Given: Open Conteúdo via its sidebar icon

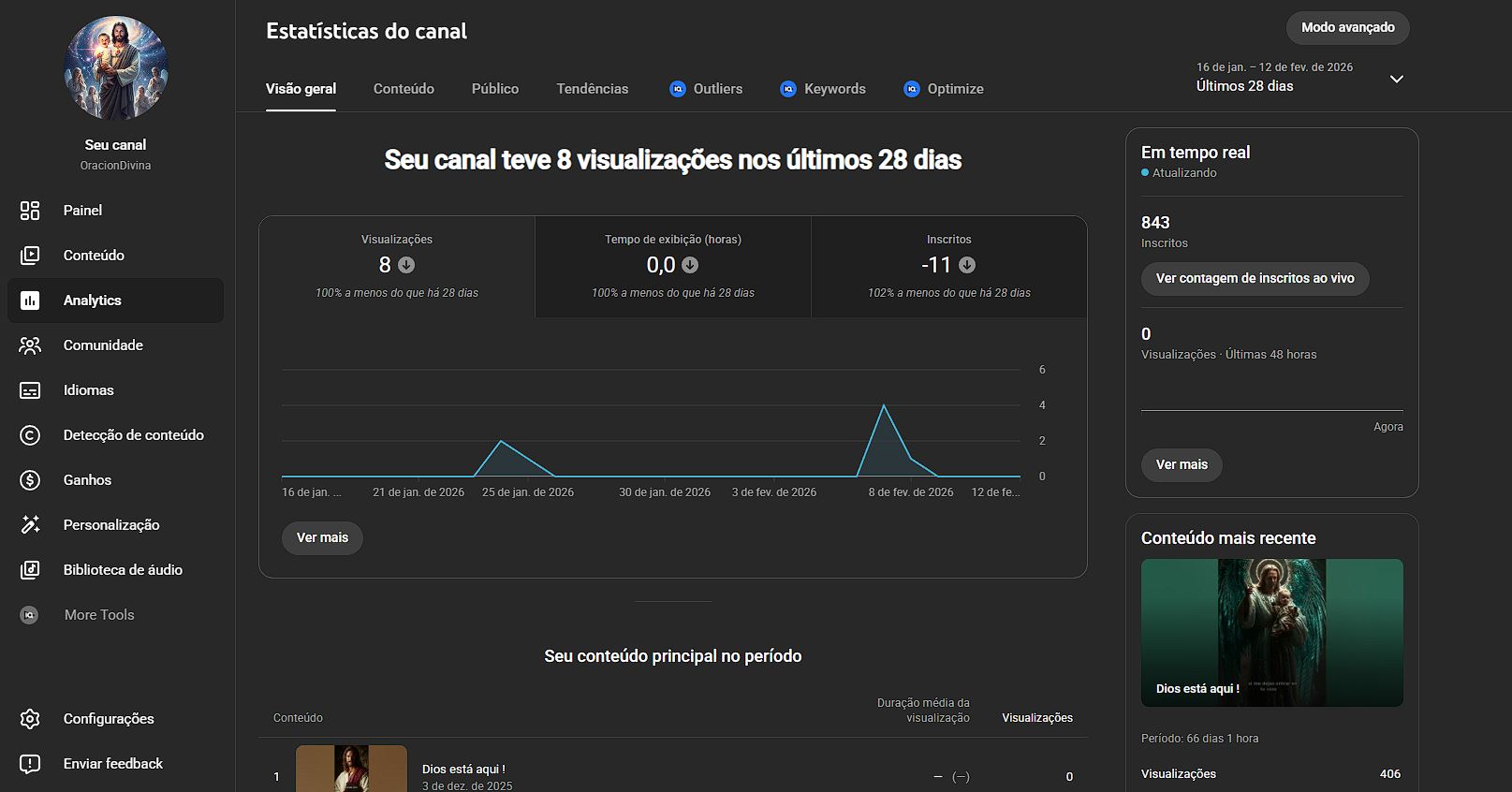Looking at the screenshot, I should click(x=30, y=256).
